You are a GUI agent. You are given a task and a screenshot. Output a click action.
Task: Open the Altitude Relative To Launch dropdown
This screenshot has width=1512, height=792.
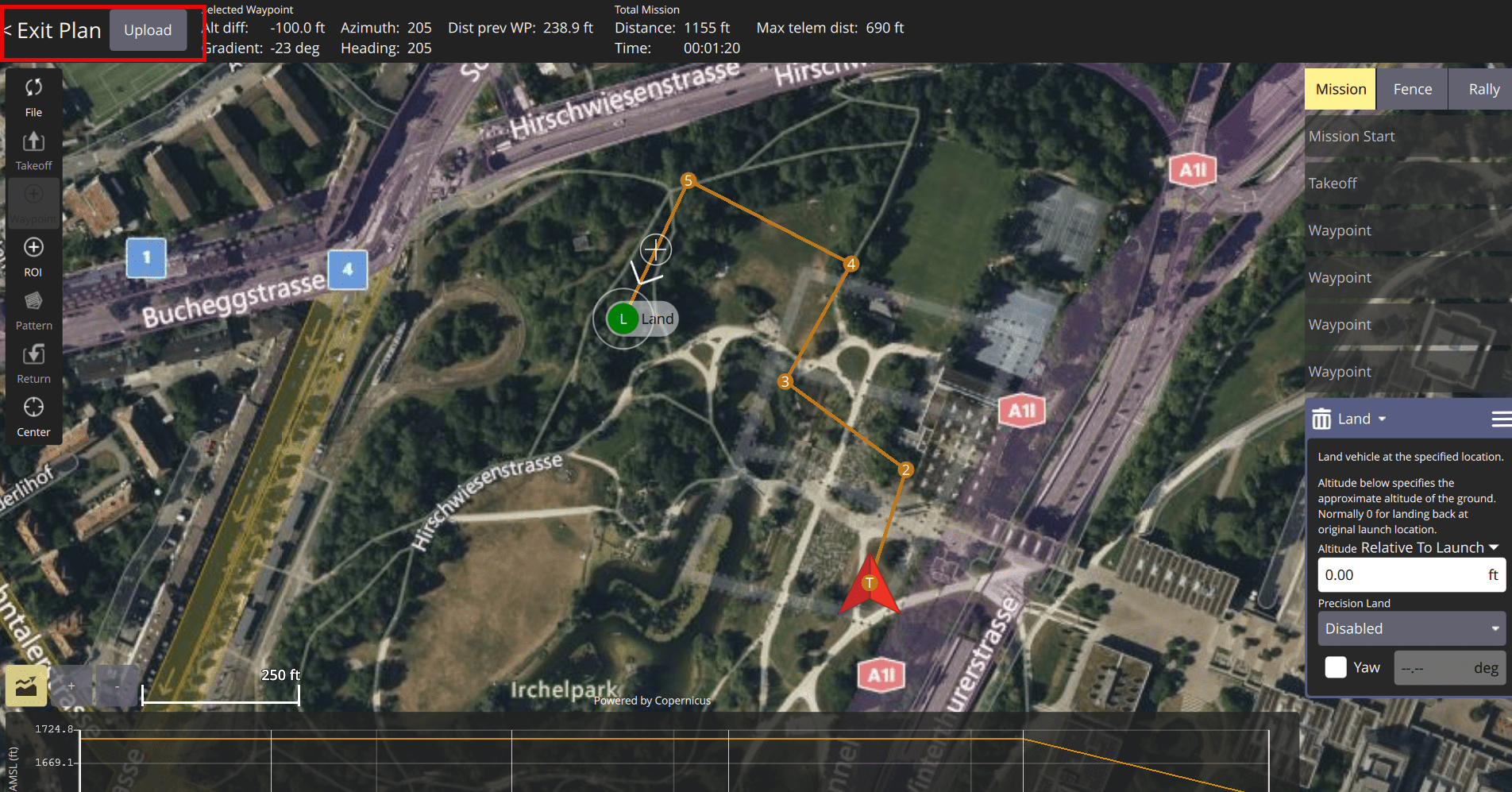point(1429,547)
